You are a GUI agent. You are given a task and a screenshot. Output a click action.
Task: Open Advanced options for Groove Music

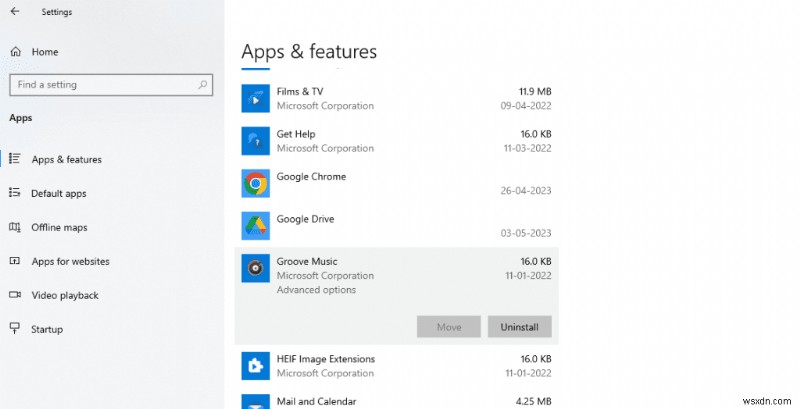point(316,290)
